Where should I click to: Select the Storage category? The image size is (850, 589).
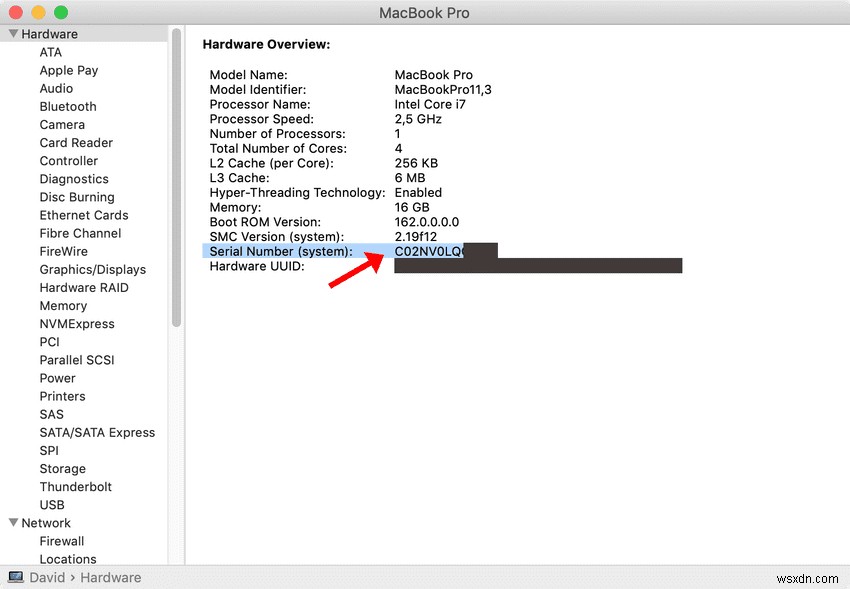point(62,468)
